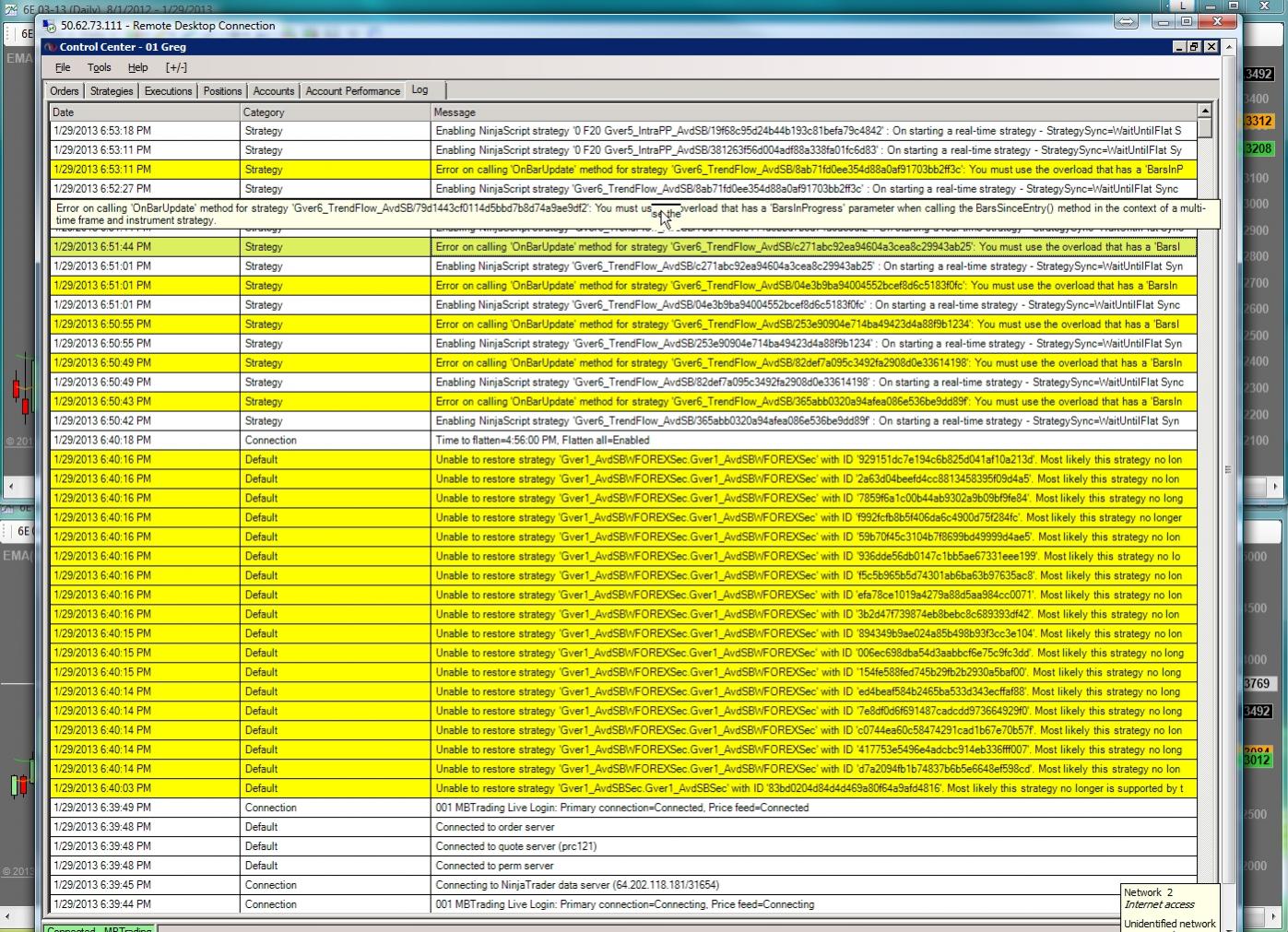The height and width of the screenshot is (932, 1288).
Task: Click 'Connected to quote server (prc121)' message
Action: 814,847
